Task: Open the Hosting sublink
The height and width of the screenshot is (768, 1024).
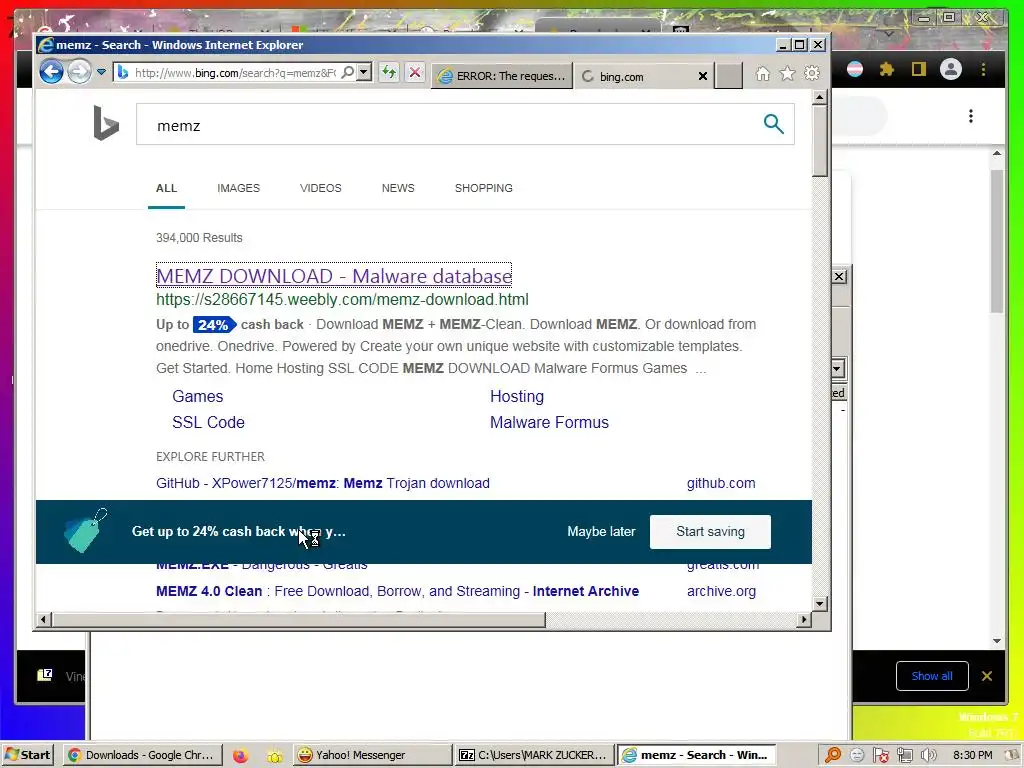Action: tap(517, 396)
